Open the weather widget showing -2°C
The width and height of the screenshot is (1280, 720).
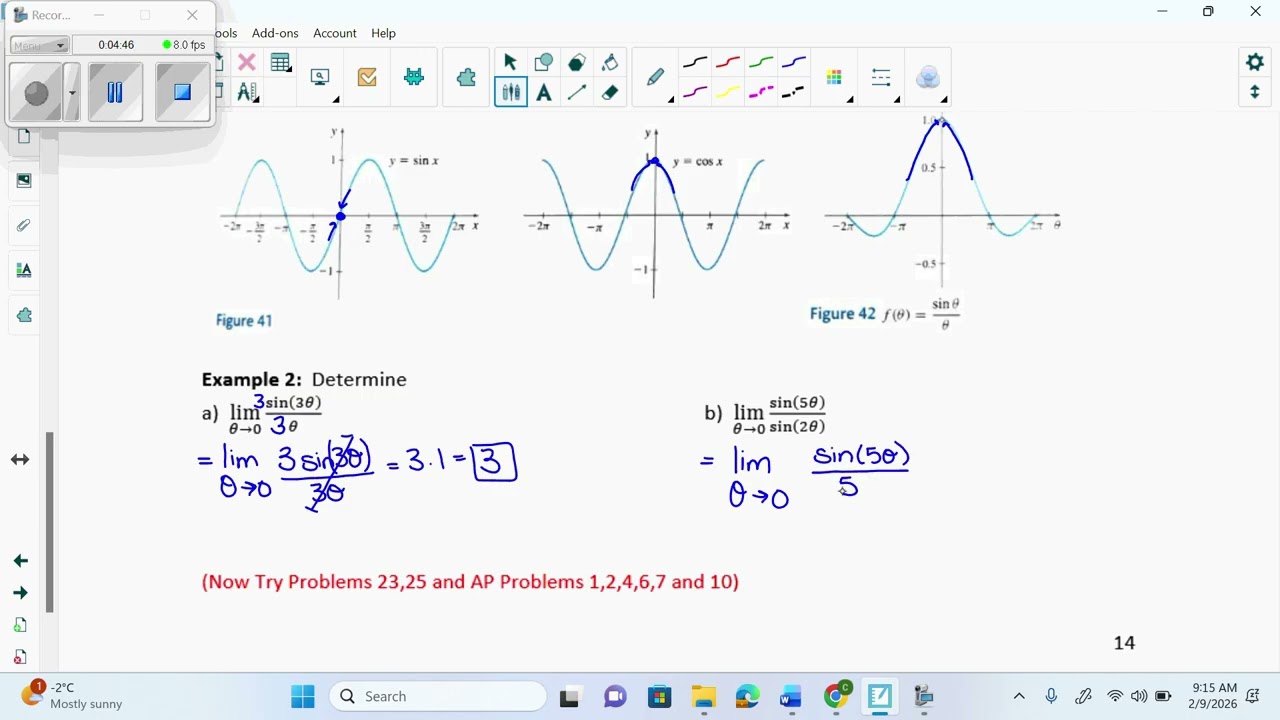pyautogui.click(x=72, y=696)
